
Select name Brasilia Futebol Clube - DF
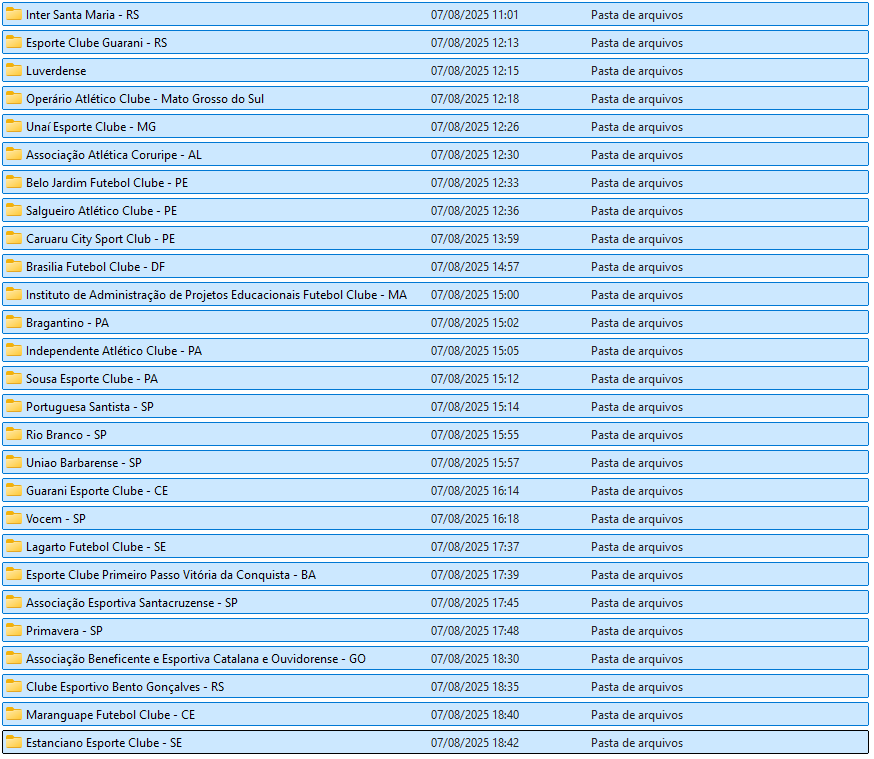point(95,267)
